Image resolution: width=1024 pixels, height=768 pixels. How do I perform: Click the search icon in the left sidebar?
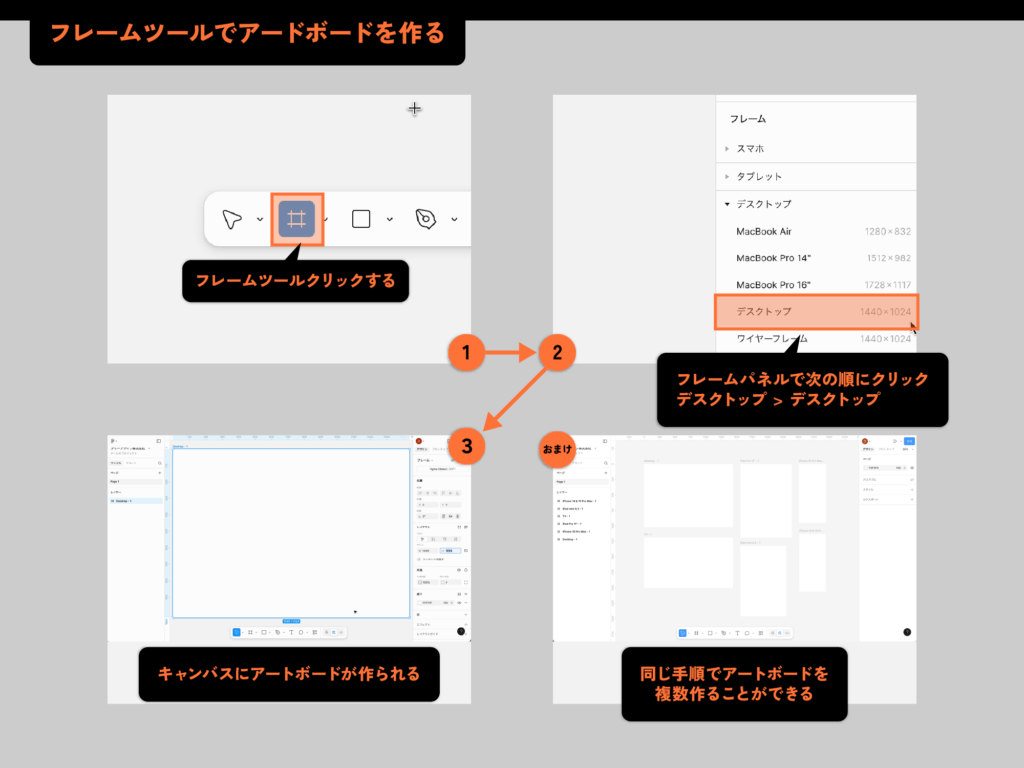coord(159,463)
